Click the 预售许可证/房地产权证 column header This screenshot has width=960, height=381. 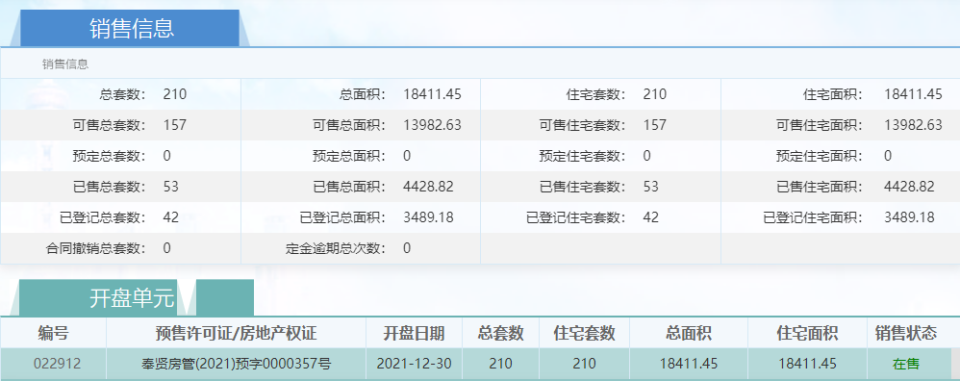pyautogui.click(x=236, y=333)
